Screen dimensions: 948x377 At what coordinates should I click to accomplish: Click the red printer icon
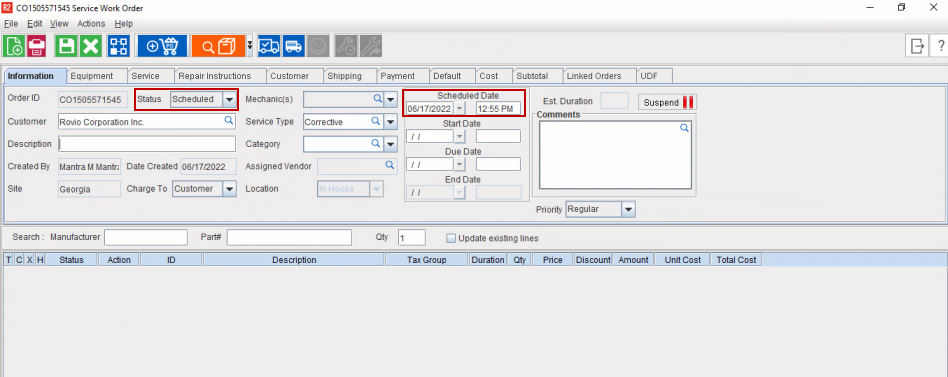(37, 46)
